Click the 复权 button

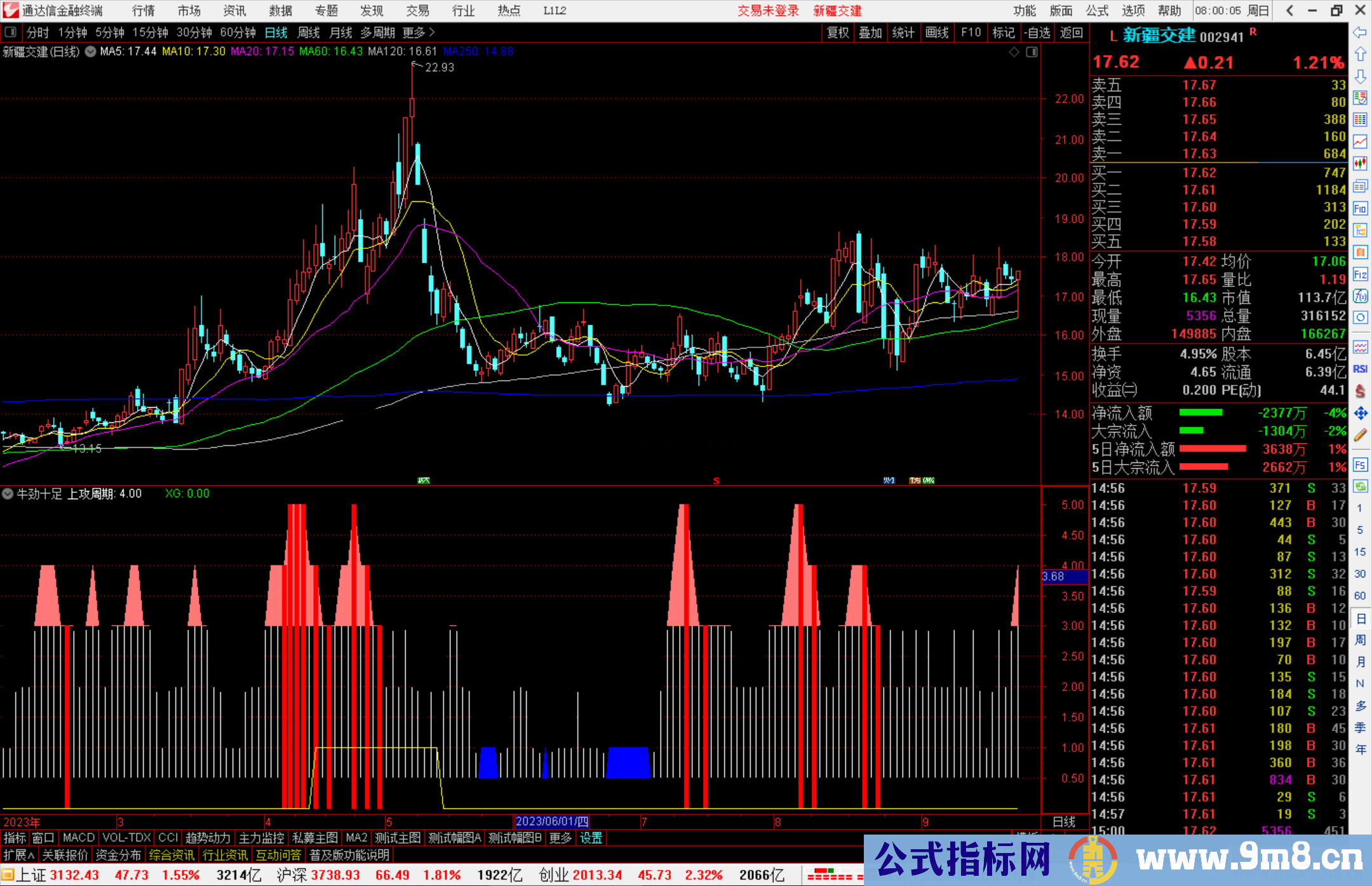click(837, 32)
